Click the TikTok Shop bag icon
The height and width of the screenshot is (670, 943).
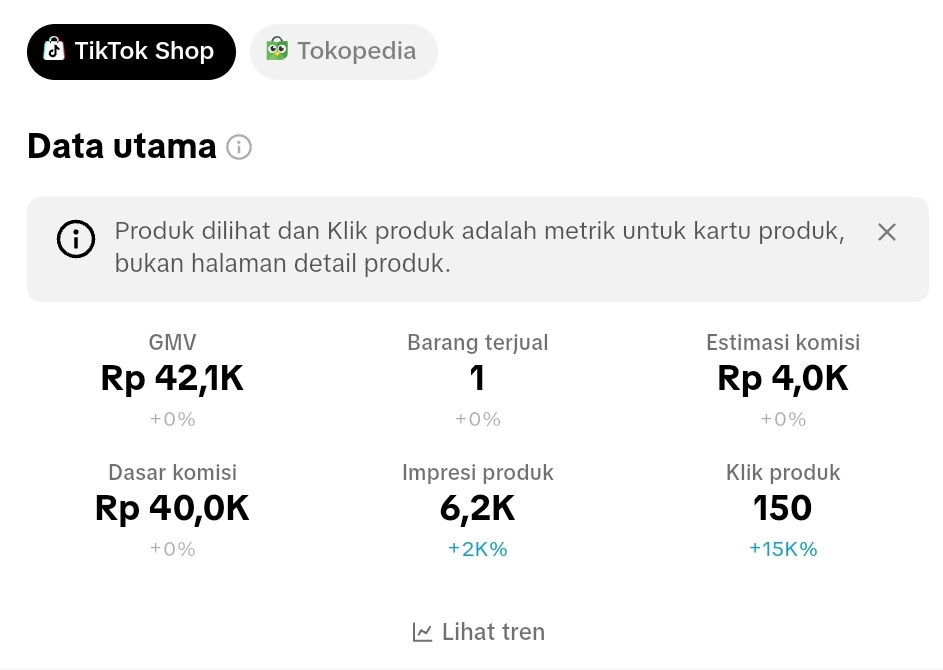click(x=54, y=50)
